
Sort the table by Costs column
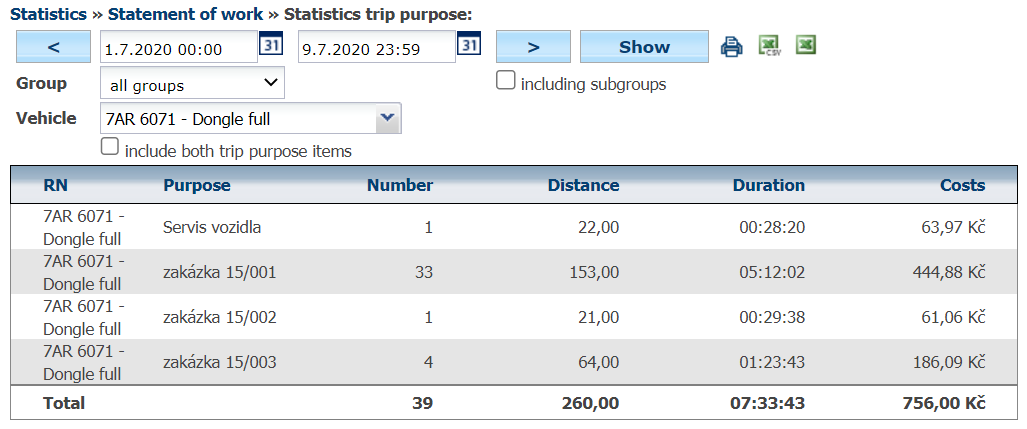click(962, 185)
